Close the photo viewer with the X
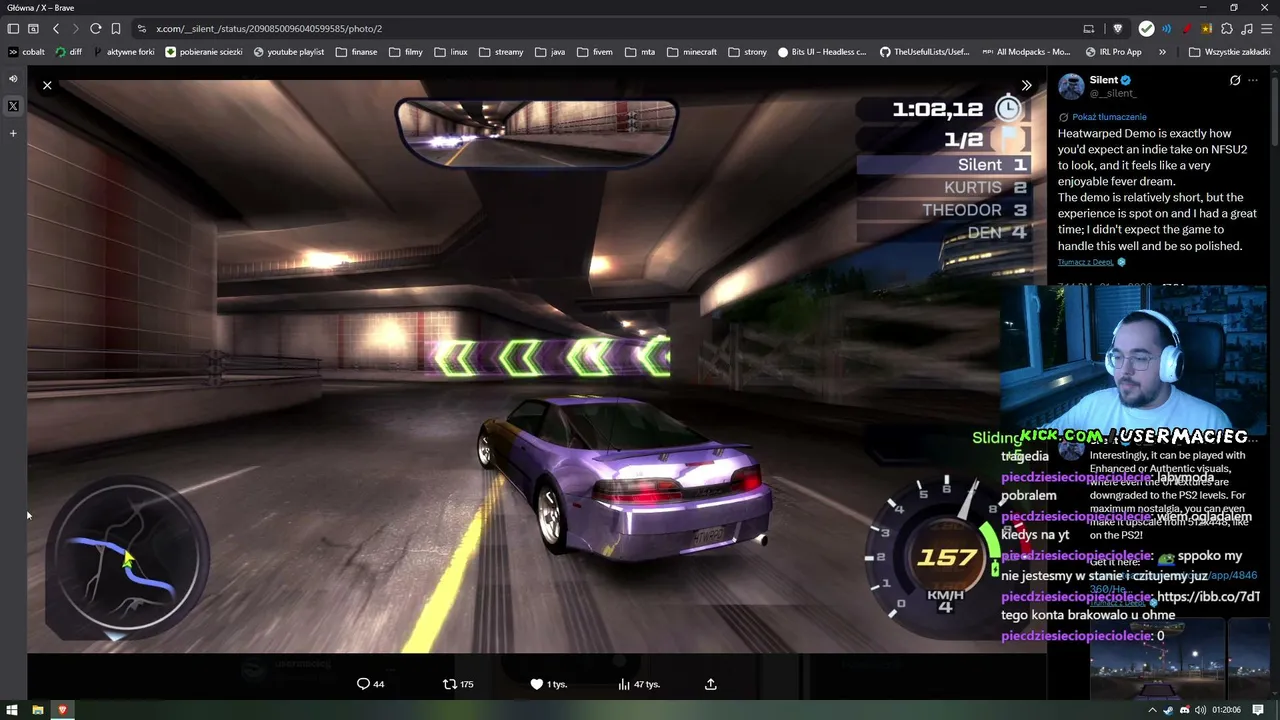This screenshot has width=1280, height=720. point(47,86)
